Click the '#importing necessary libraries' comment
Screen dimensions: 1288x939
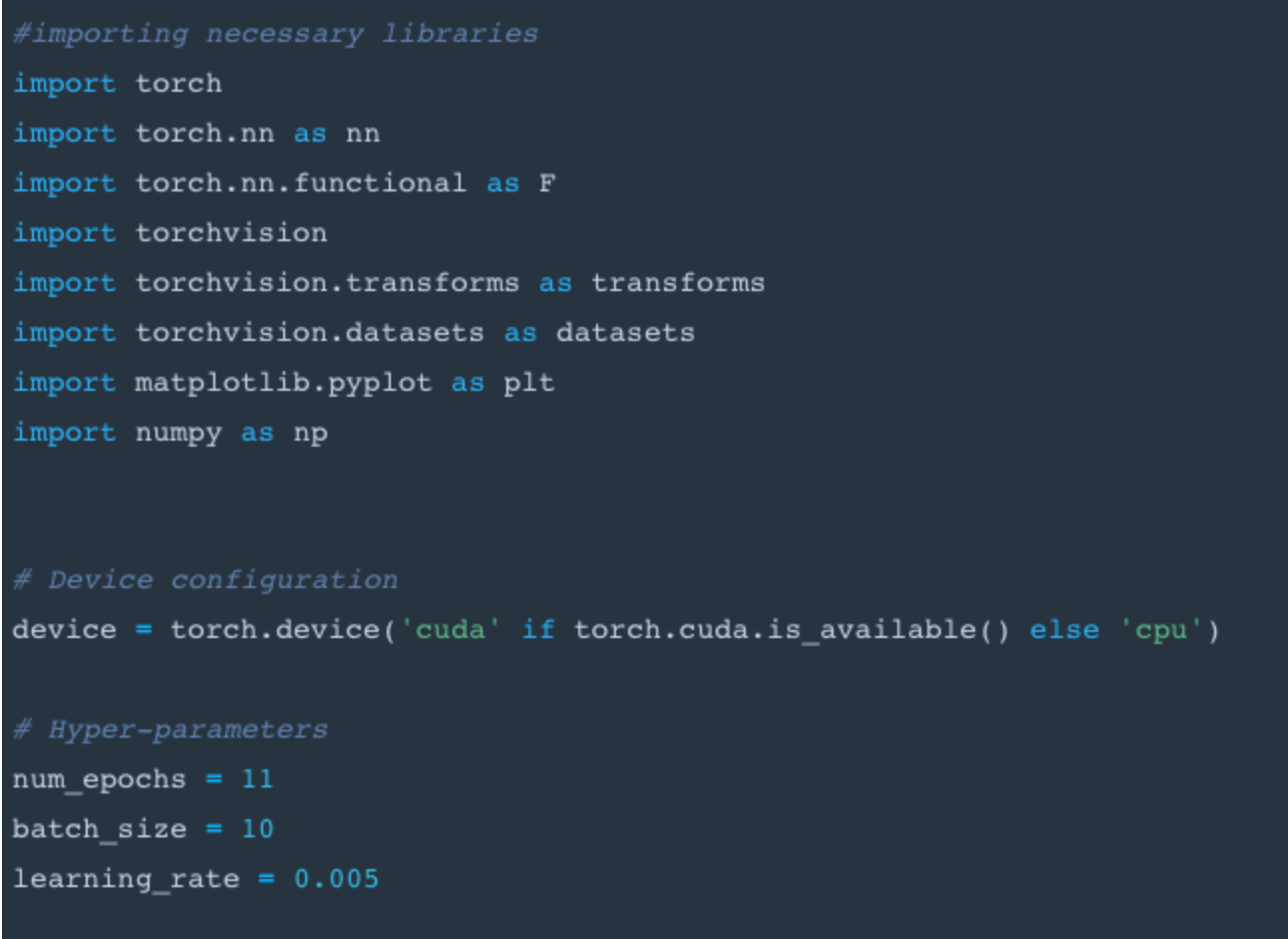[275, 34]
